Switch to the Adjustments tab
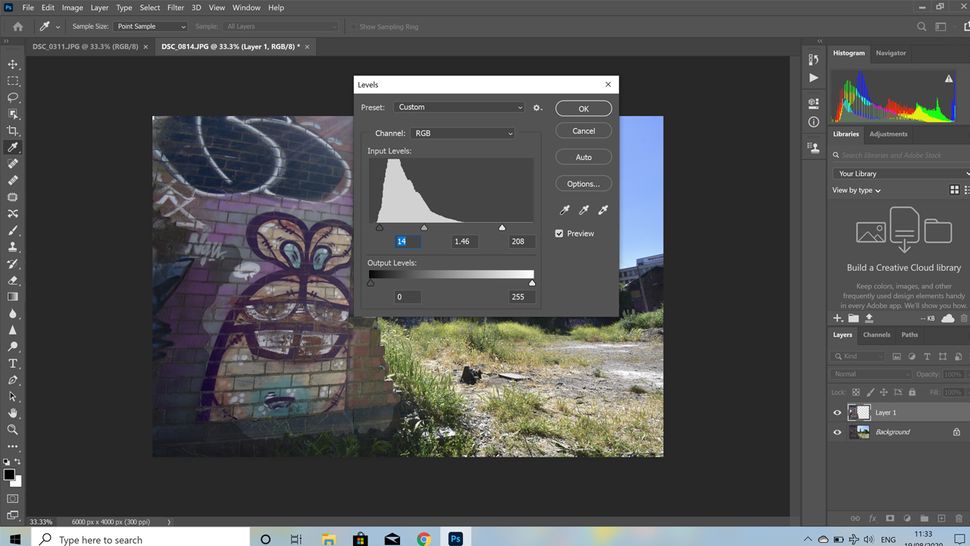Screen dimensions: 970x546 (888, 134)
